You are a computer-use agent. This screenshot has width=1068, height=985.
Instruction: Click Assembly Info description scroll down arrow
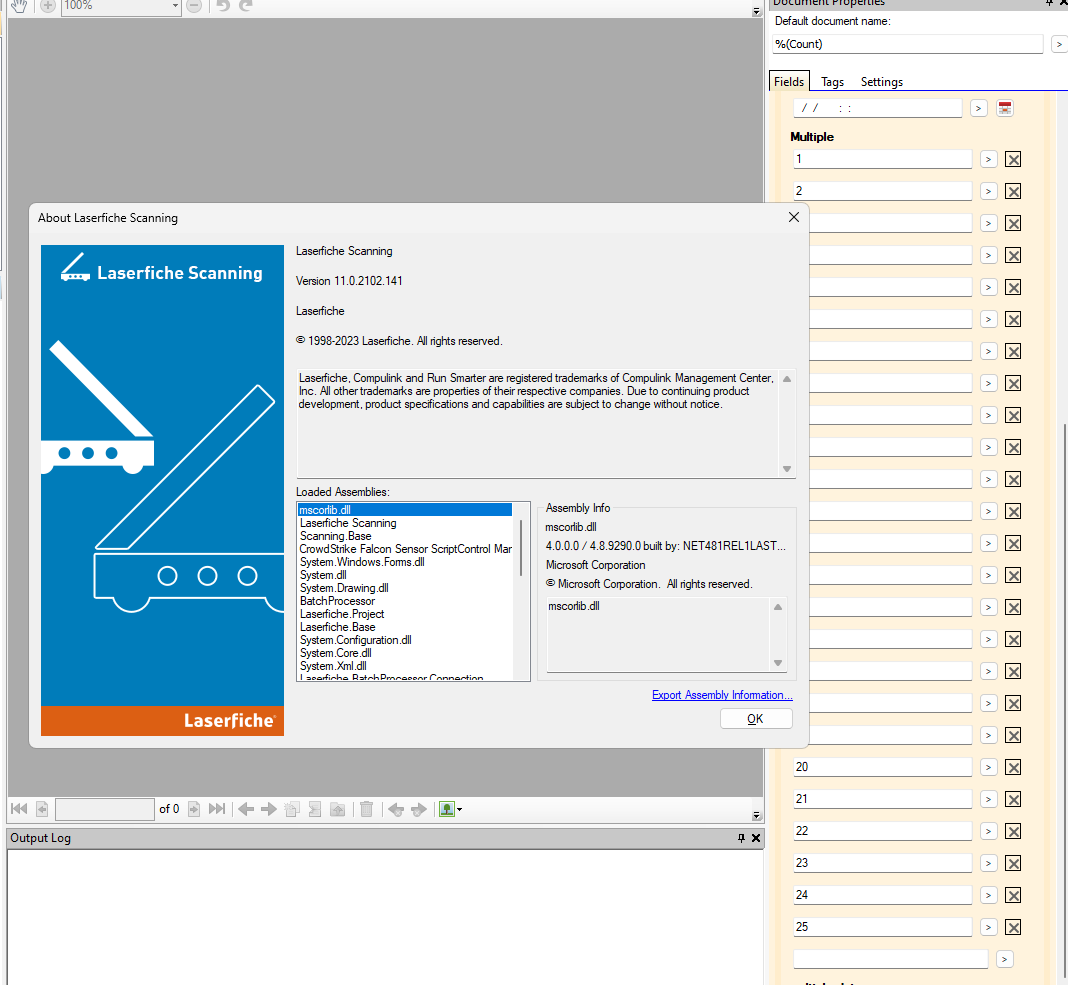(778, 663)
